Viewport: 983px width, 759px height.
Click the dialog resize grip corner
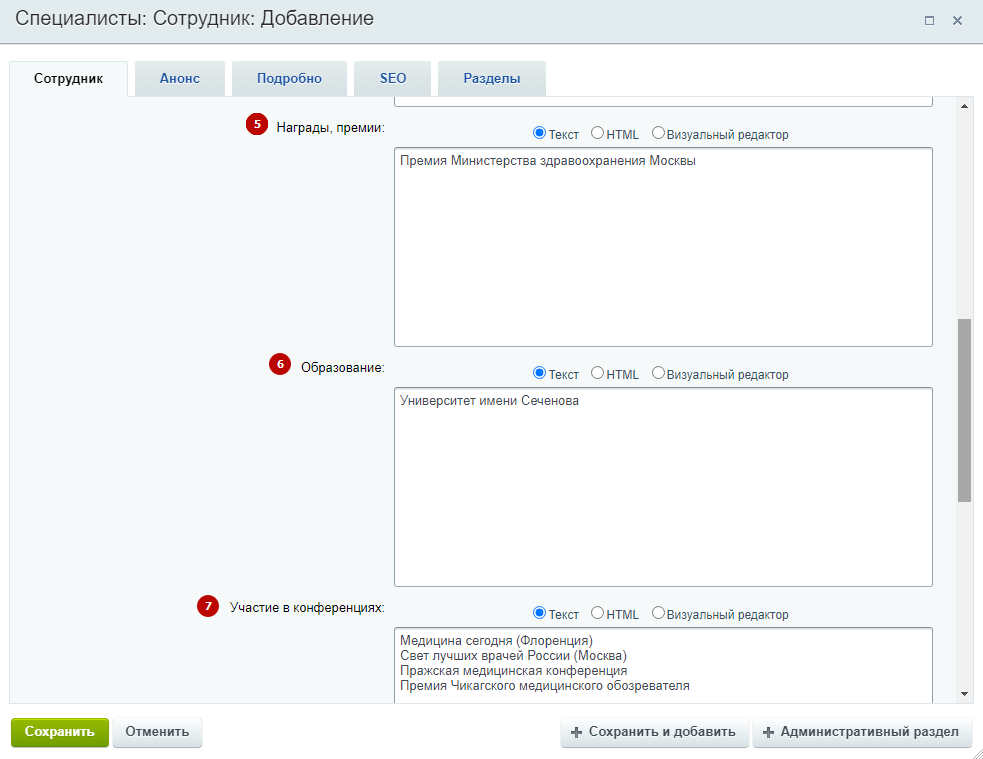[x=977, y=753]
